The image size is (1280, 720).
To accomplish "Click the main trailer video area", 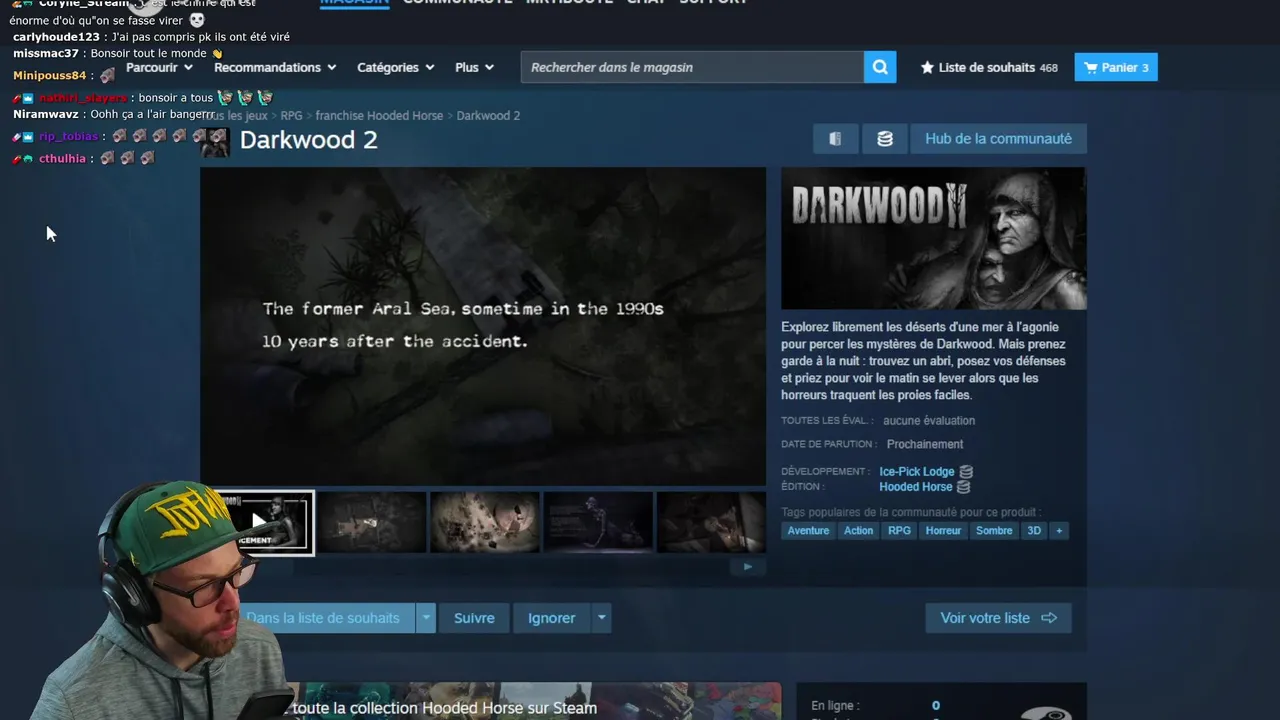I will 483,326.
